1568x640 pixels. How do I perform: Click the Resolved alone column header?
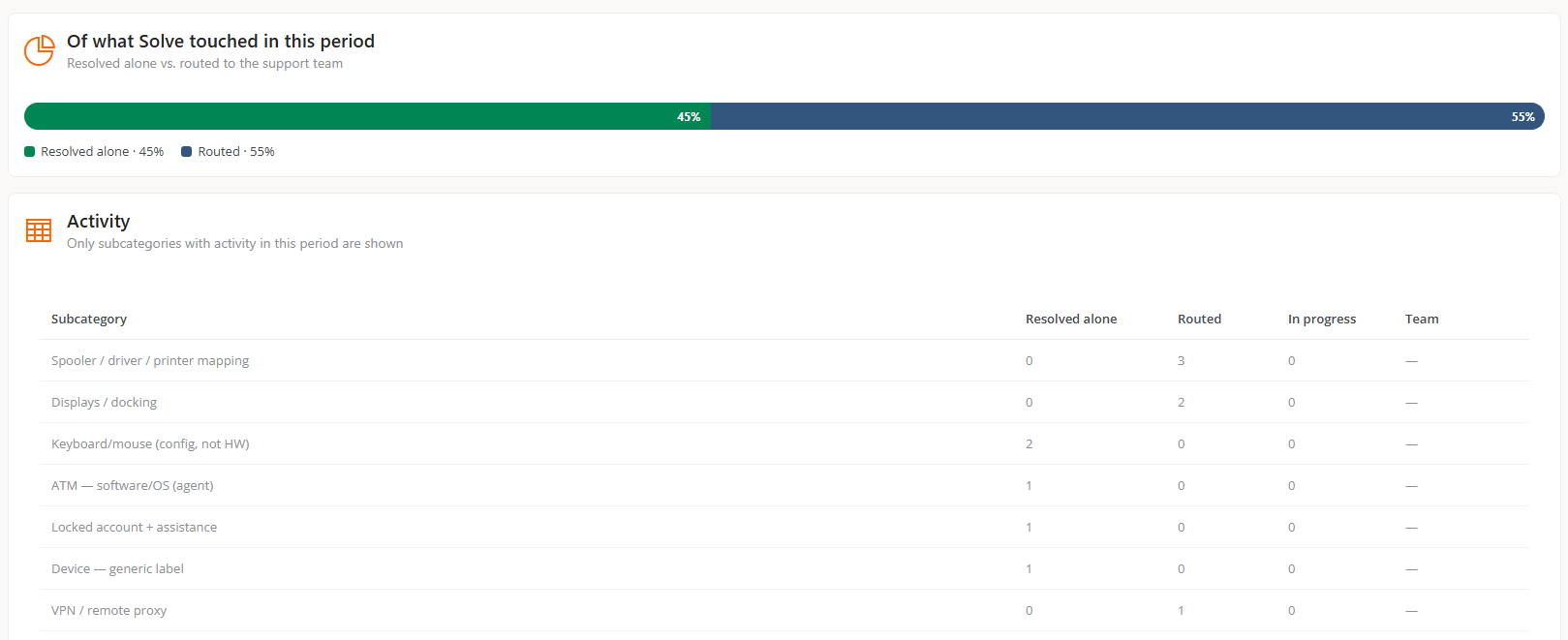coord(1071,319)
